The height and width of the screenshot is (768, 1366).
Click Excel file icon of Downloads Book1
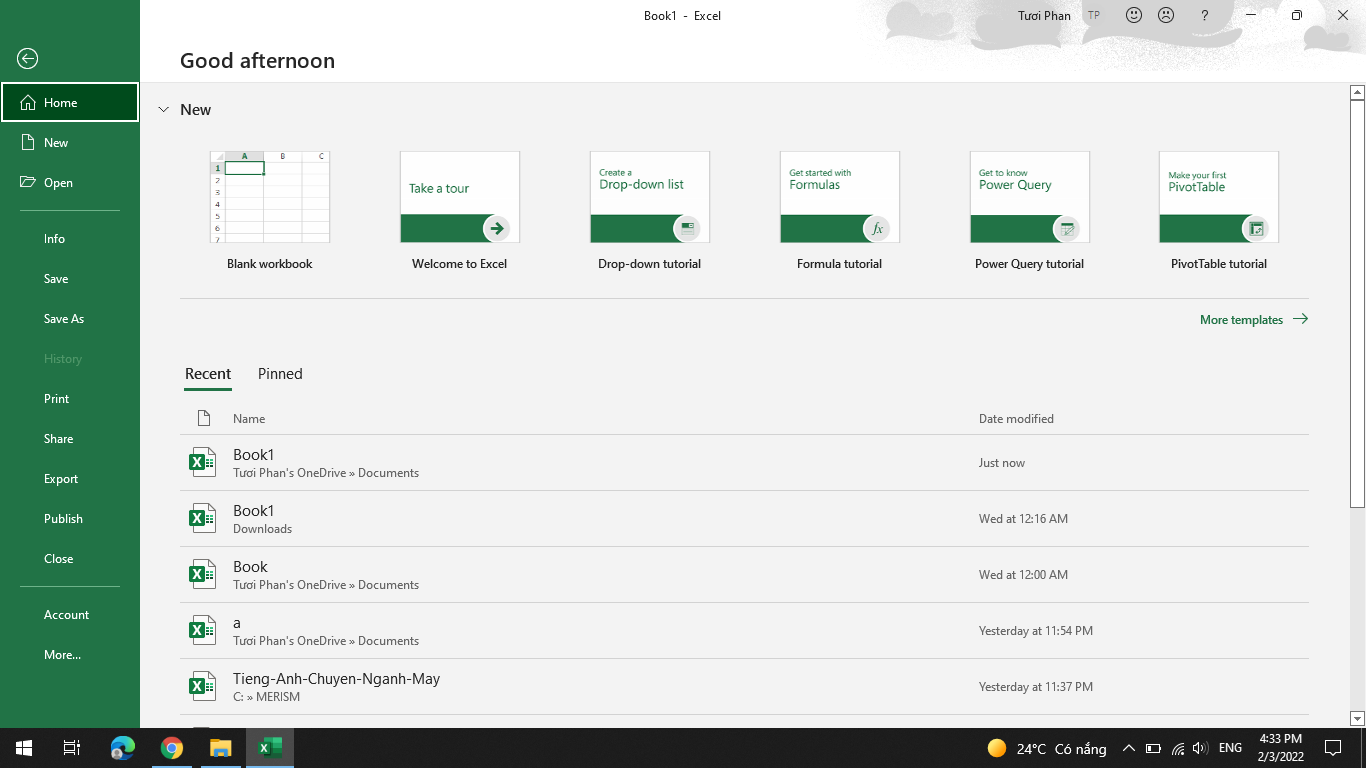pyautogui.click(x=203, y=518)
